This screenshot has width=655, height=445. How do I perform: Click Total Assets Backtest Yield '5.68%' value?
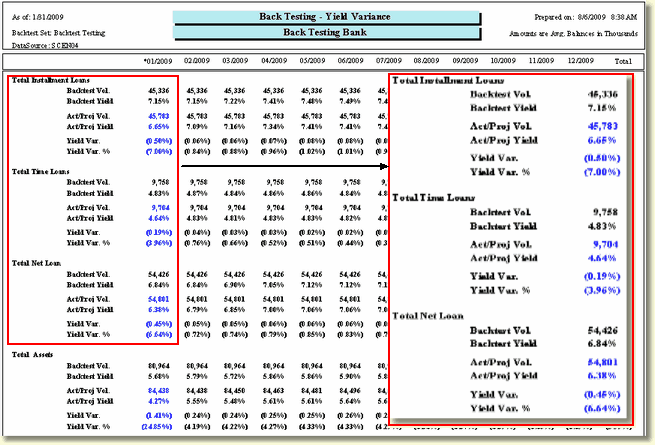pyautogui.click(x=159, y=376)
